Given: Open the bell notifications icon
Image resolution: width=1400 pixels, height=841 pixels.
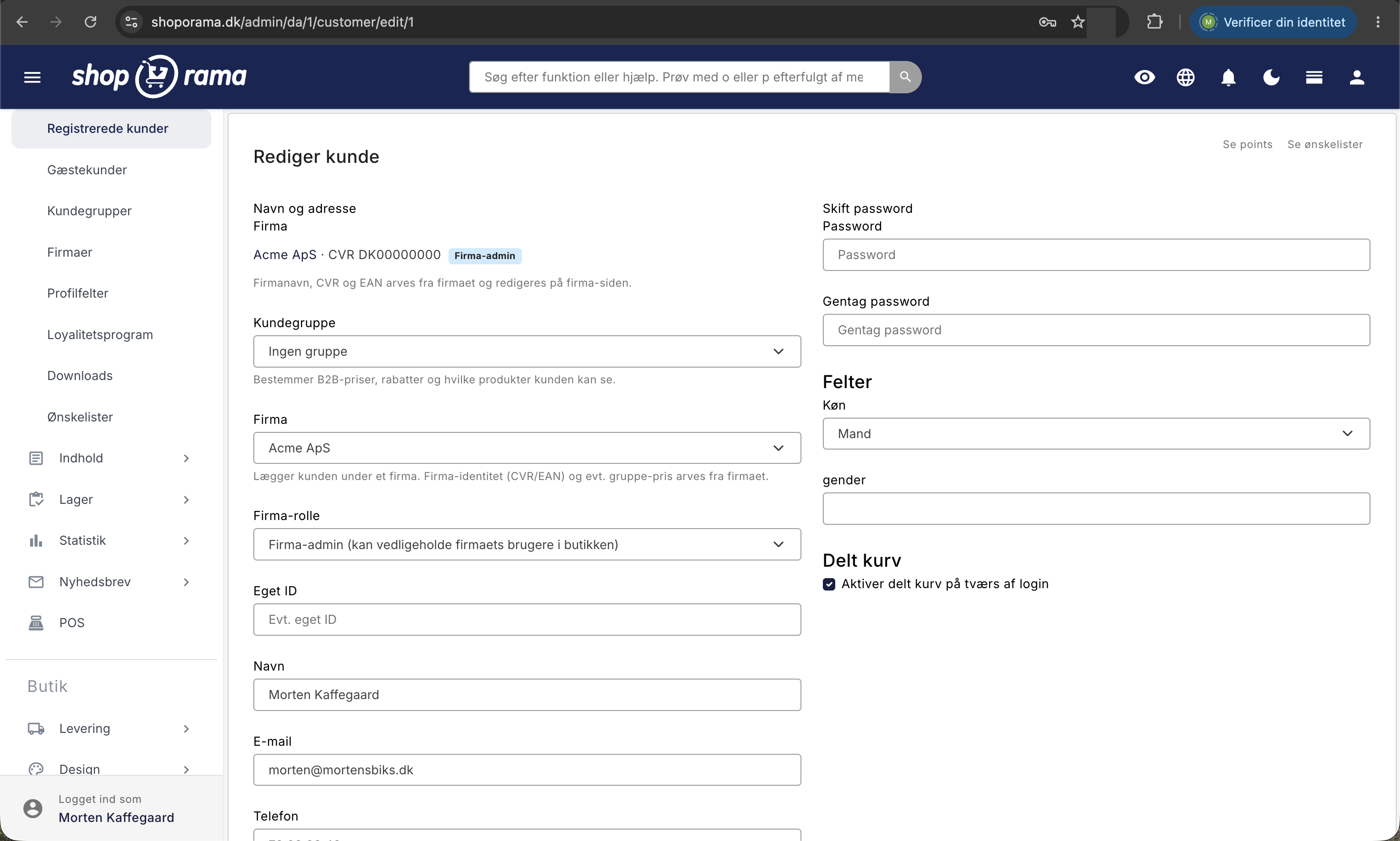Looking at the screenshot, I should (1228, 77).
